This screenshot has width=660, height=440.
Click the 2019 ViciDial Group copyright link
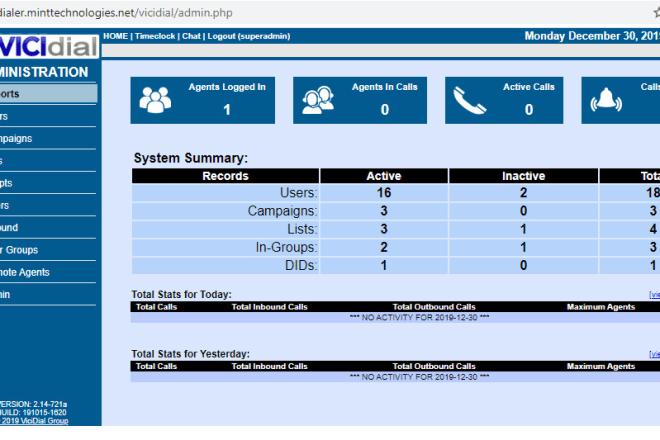click(x=35, y=421)
